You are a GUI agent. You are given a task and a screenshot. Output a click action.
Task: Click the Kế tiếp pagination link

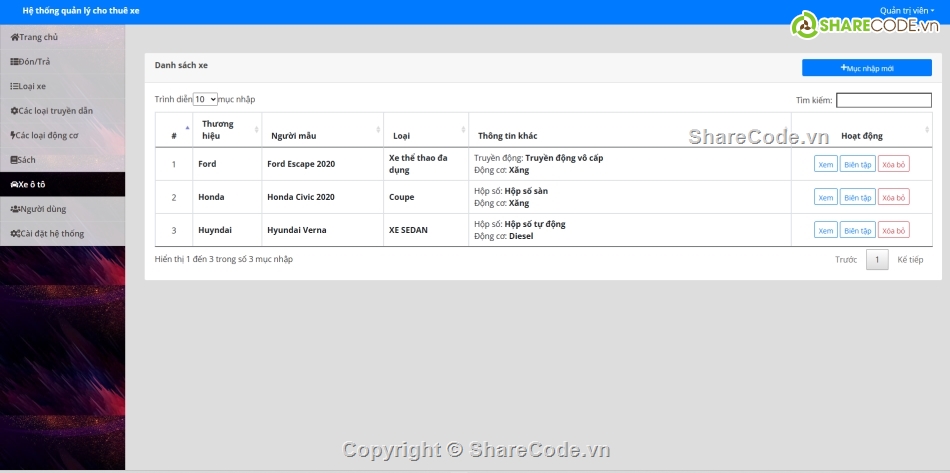pos(910,260)
